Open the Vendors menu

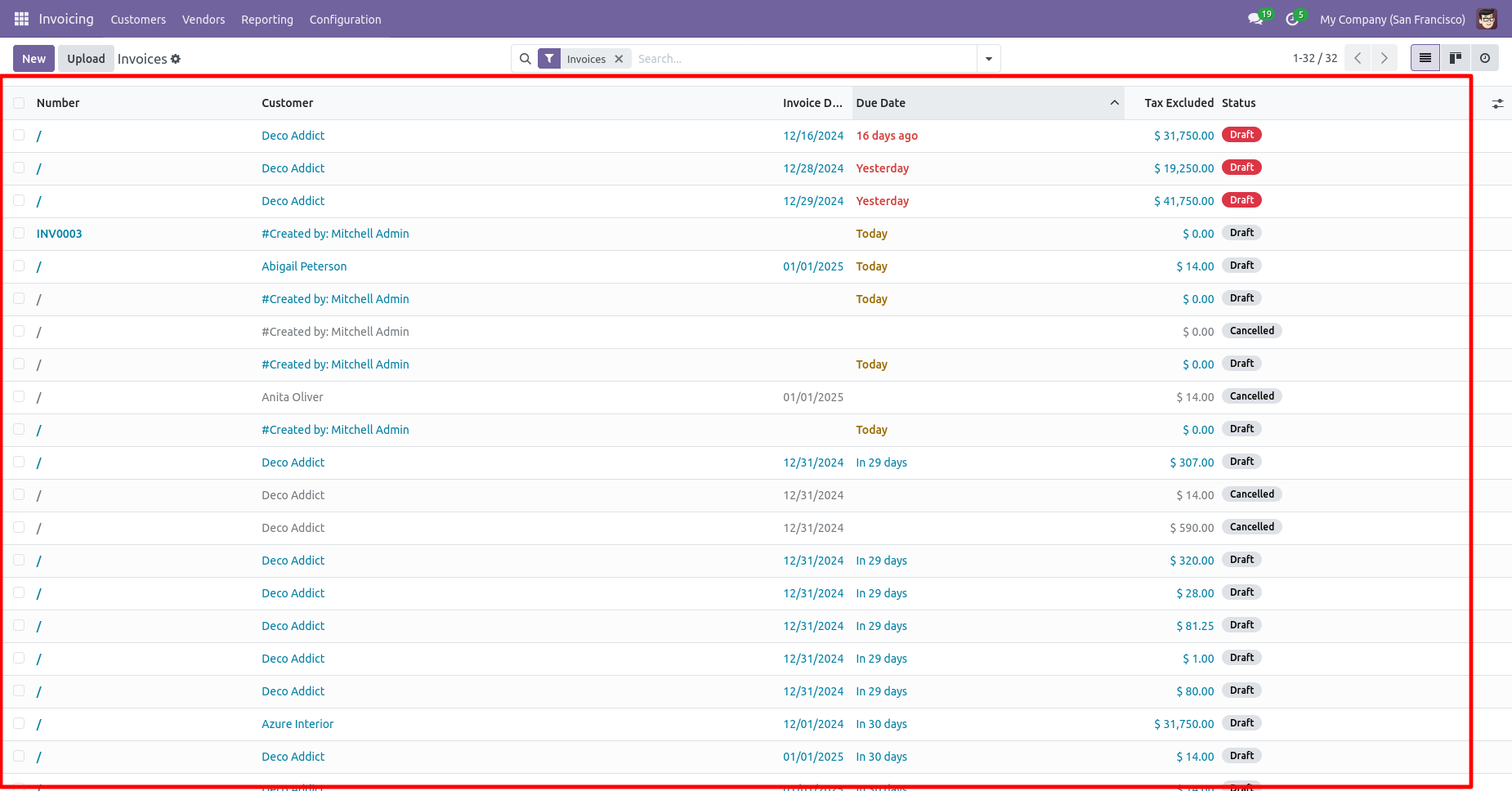[x=204, y=20]
